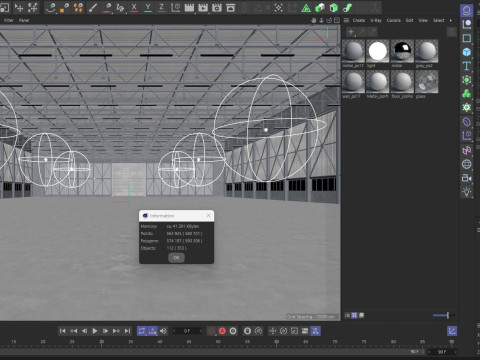Click the rectangle spline icon
Screen dimensions: 480x360
467,38
